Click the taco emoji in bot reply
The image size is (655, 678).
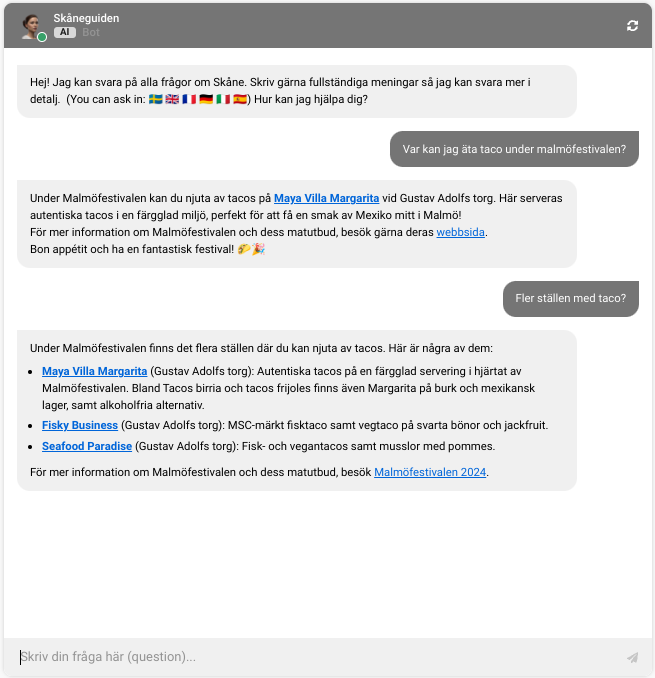click(x=243, y=249)
